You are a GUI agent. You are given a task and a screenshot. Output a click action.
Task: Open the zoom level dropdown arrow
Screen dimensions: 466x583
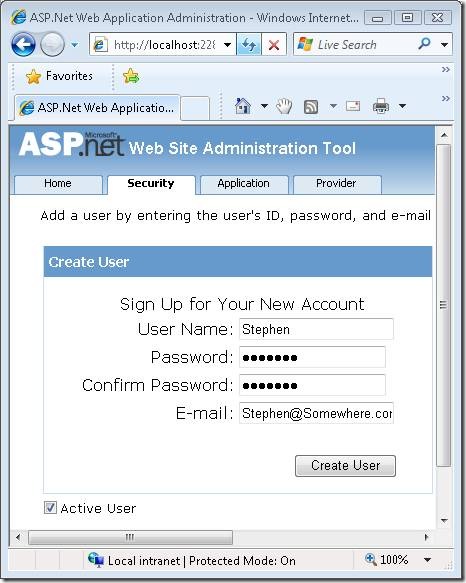point(427,559)
